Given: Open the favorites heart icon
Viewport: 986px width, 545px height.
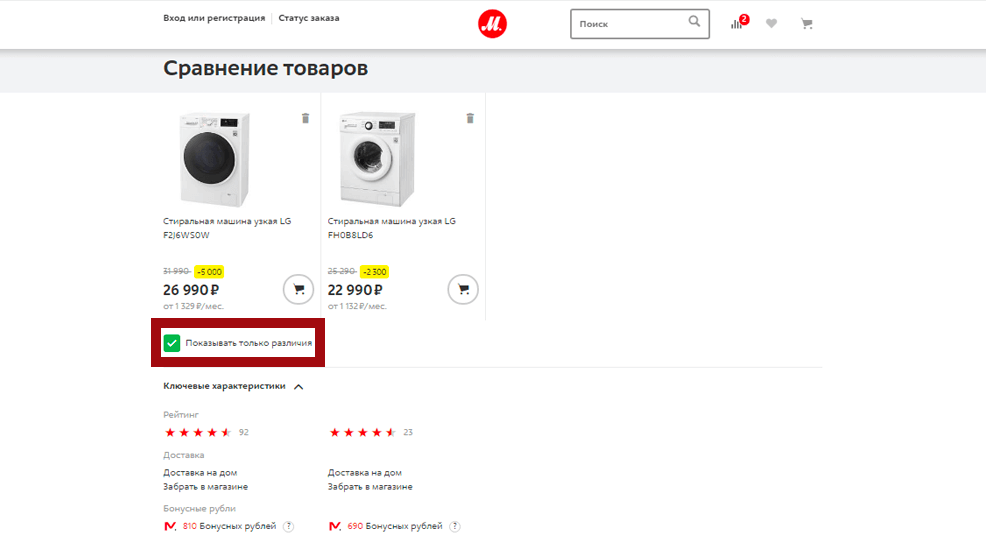Looking at the screenshot, I should (x=771, y=24).
